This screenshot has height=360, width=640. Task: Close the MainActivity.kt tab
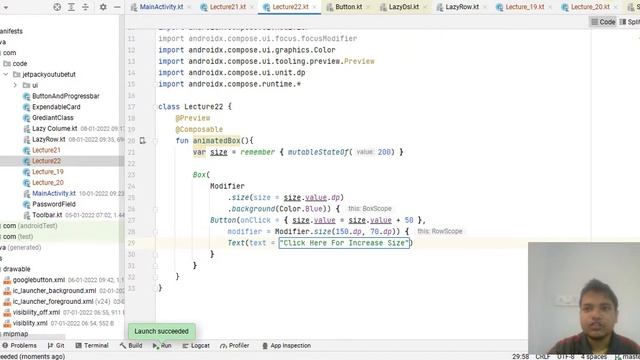point(189,7)
